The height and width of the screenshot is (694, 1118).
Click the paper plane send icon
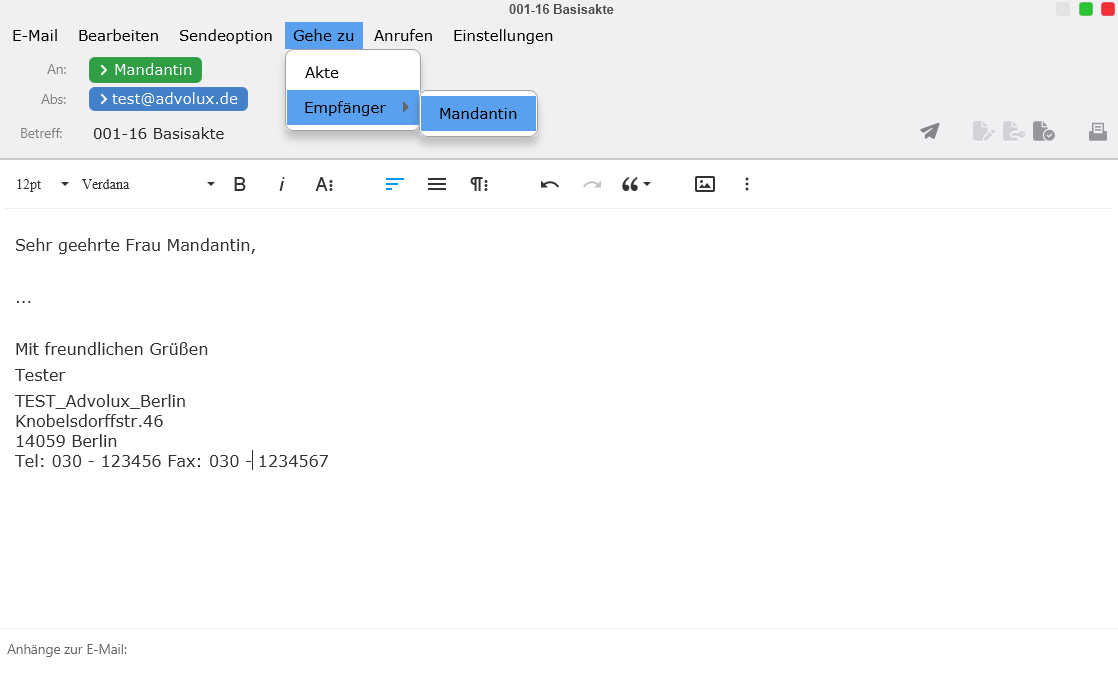pos(930,131)
